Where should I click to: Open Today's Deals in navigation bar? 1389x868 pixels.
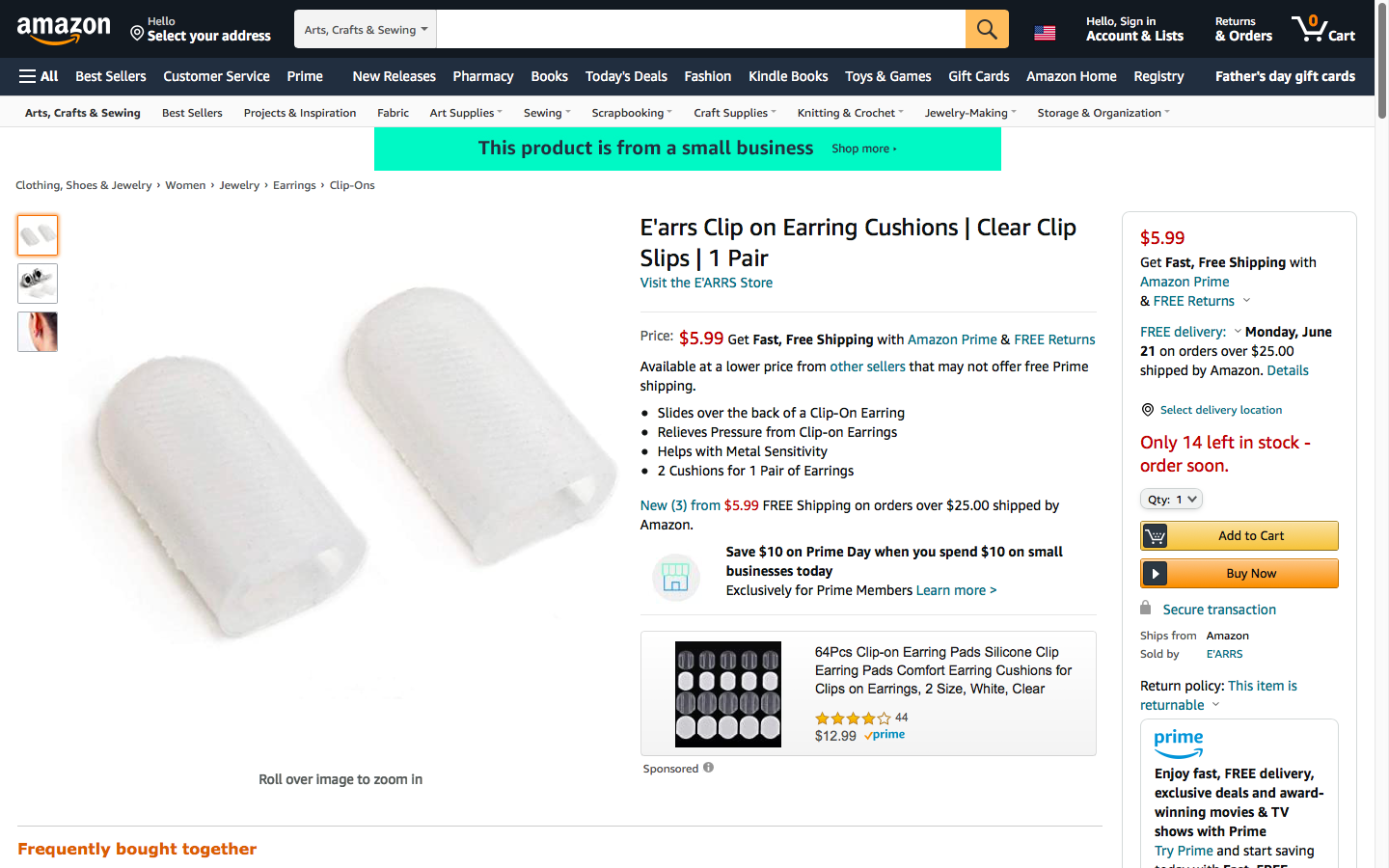point(626,76)
